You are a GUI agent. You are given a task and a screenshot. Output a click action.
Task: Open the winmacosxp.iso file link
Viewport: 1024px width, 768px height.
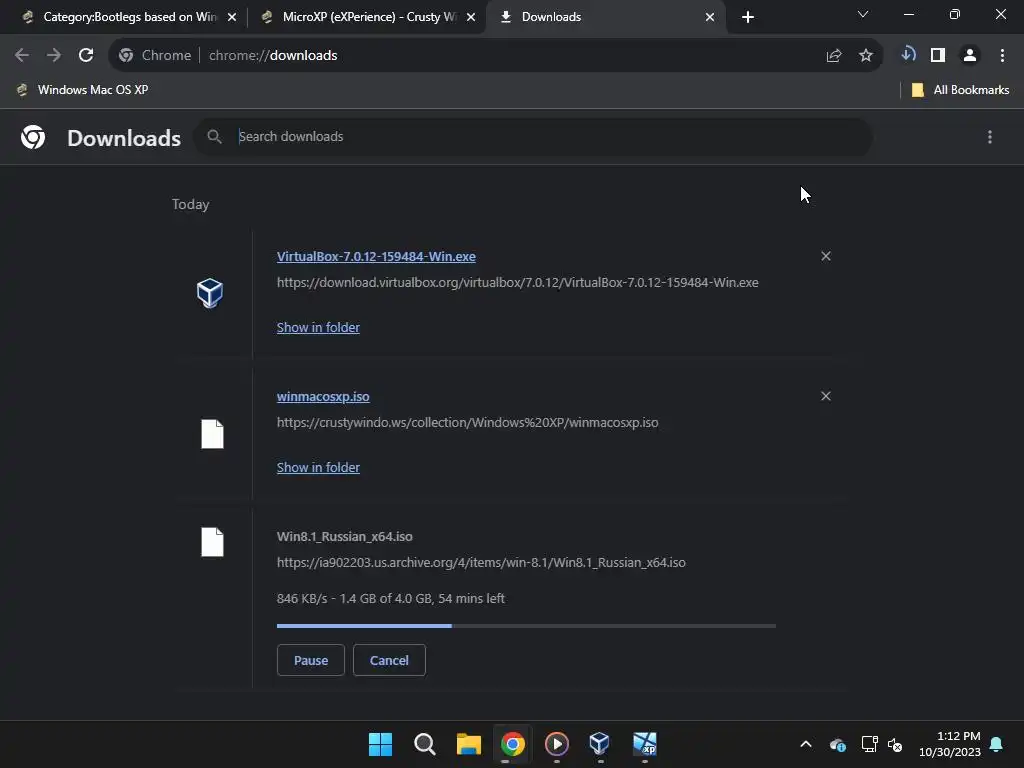point(323,396)
